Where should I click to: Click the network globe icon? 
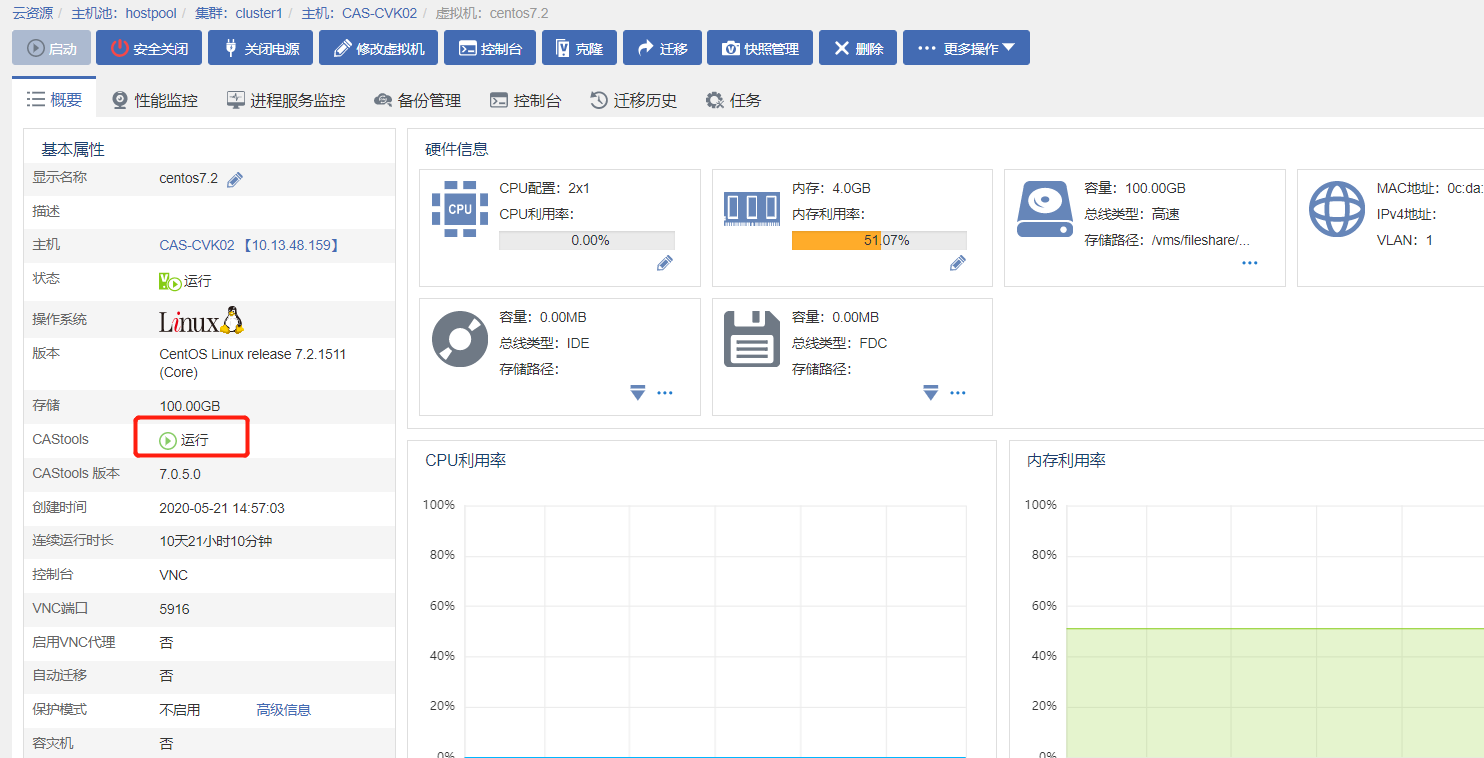tap(1337, 209)
